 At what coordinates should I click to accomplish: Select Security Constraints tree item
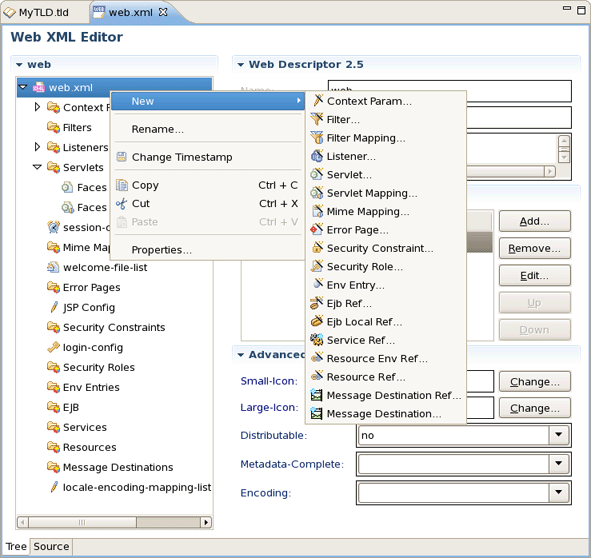tap(114, 327)
